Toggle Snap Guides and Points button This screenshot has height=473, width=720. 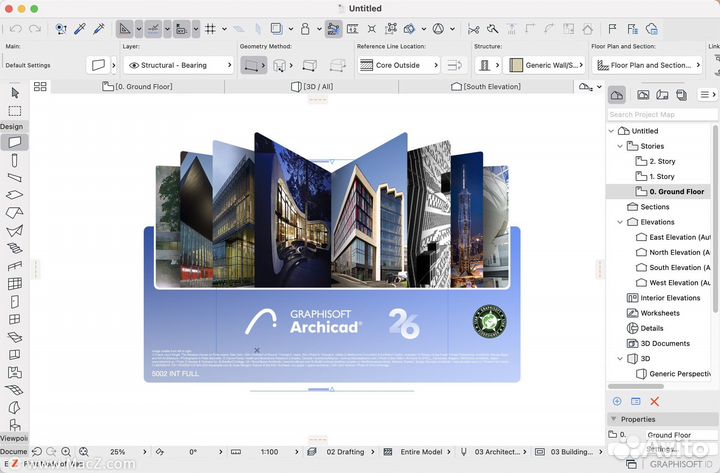(153, 29)
